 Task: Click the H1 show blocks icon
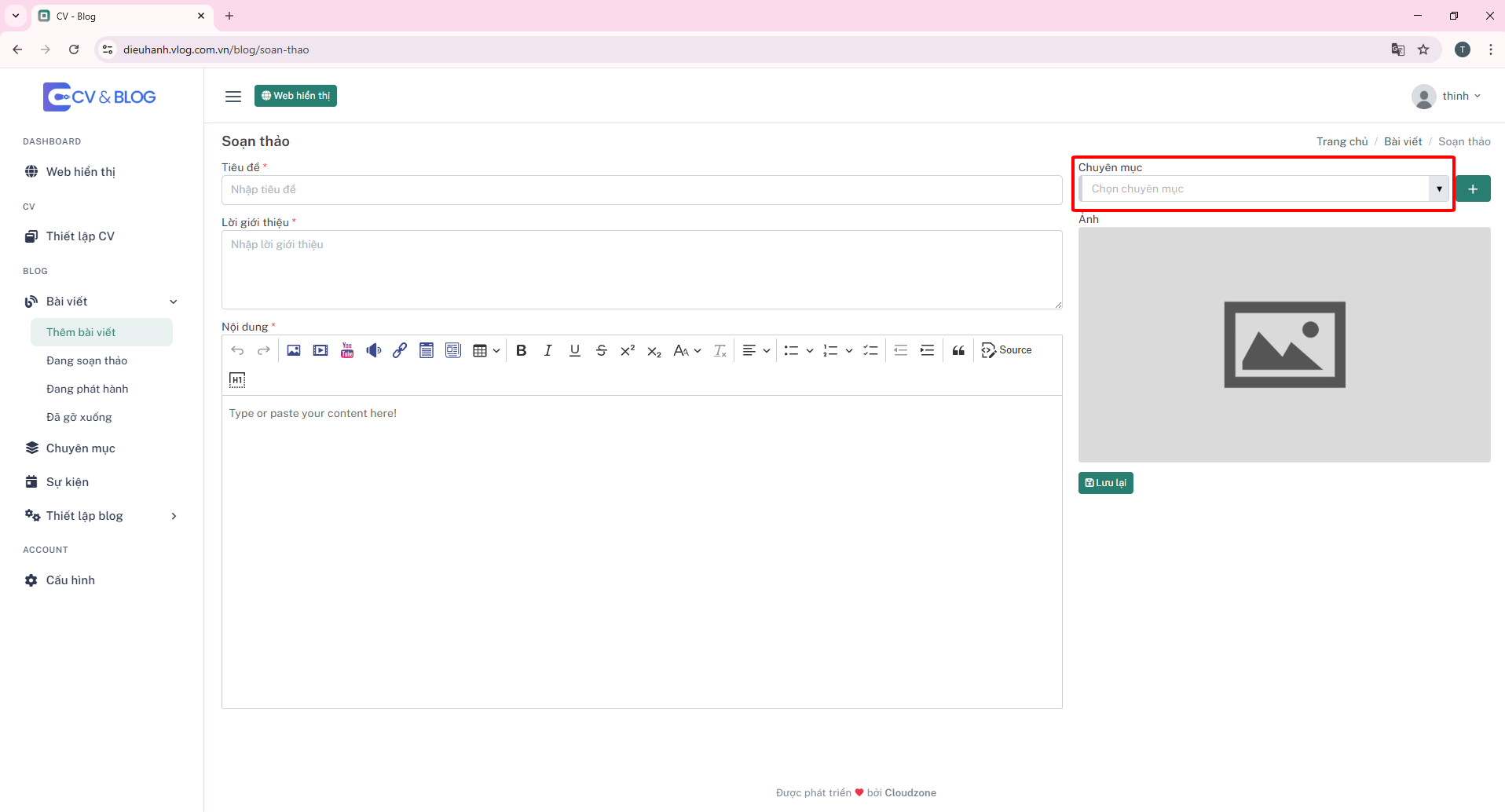click(237, 380)
